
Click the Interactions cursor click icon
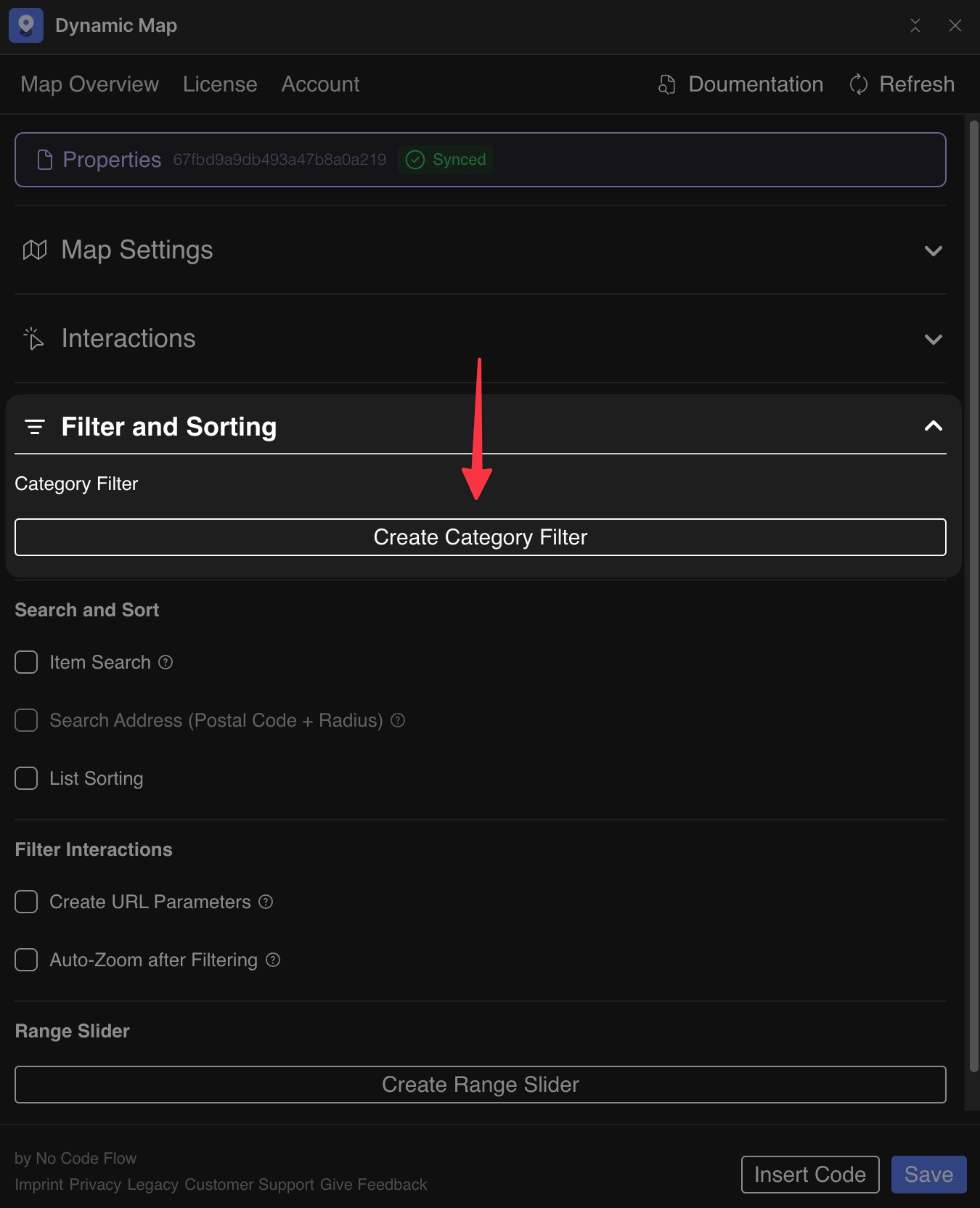point(34,338)
